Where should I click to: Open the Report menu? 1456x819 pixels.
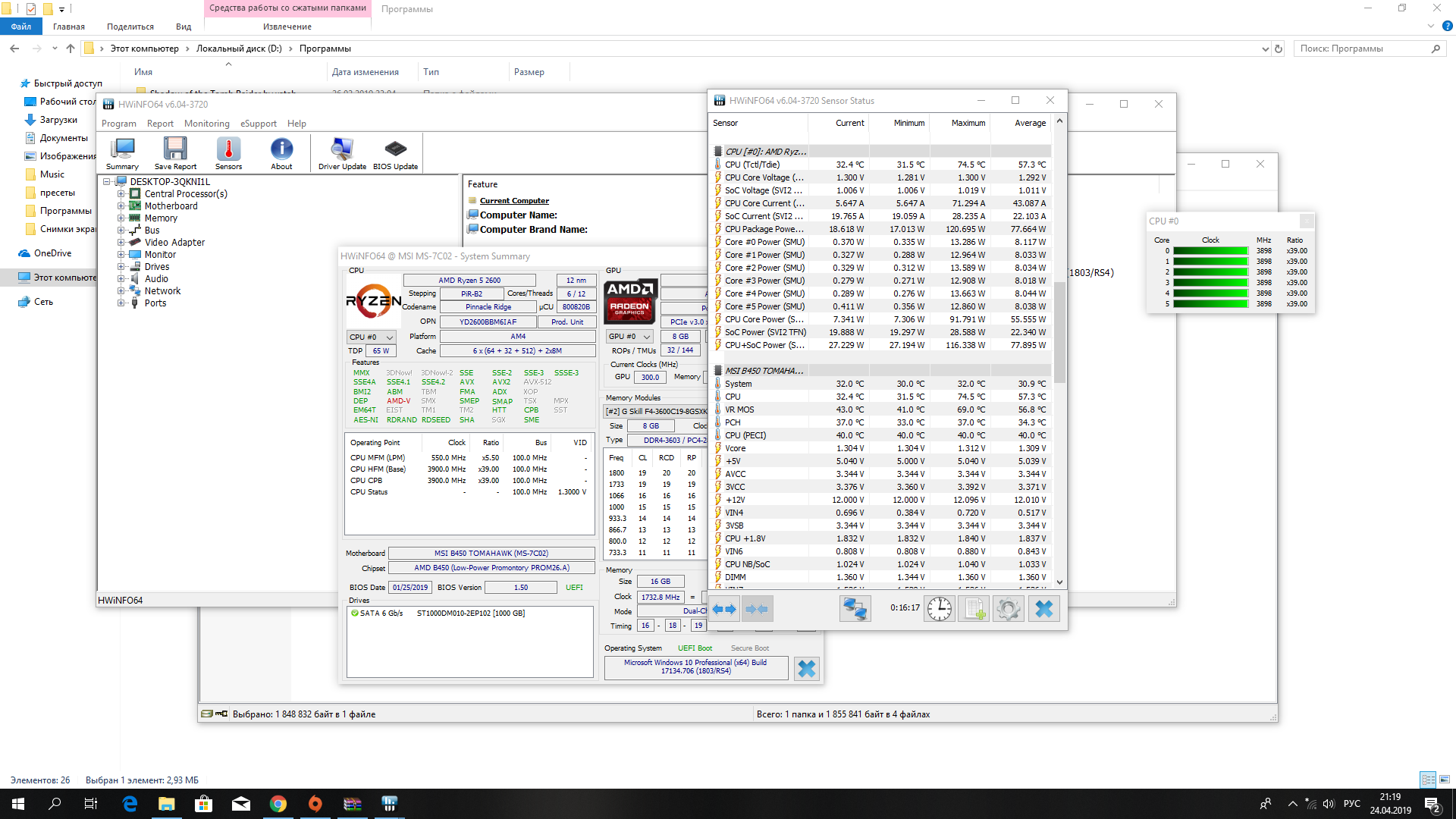(x=160, y=124)
